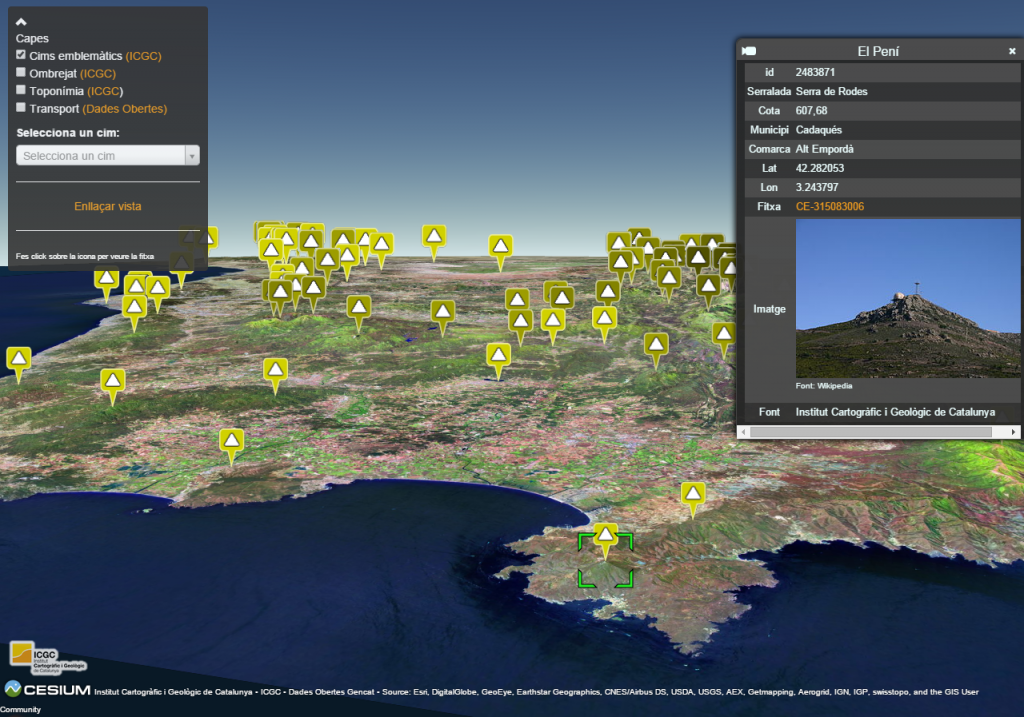Click the Municipi value 'Cadaqués'

tap(818, 130)
